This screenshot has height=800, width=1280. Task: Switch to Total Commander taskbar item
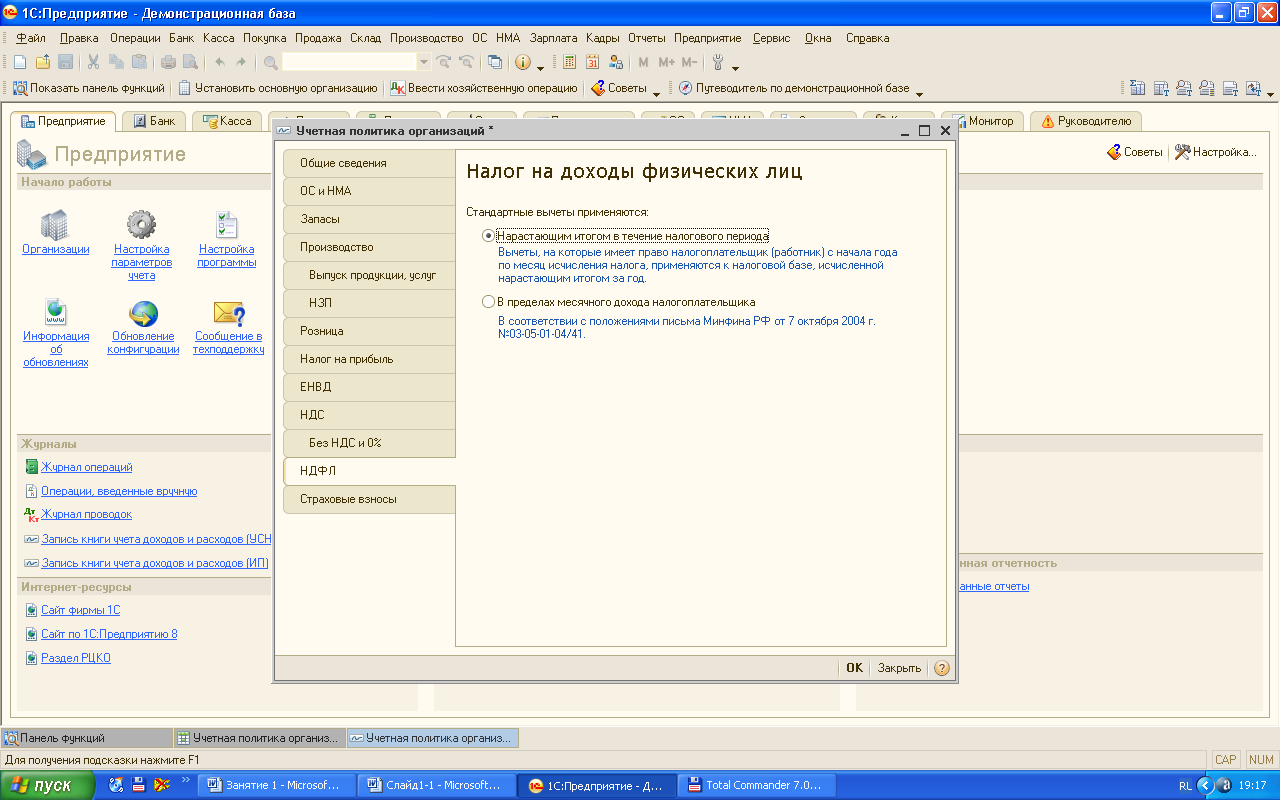pos(757,785)
